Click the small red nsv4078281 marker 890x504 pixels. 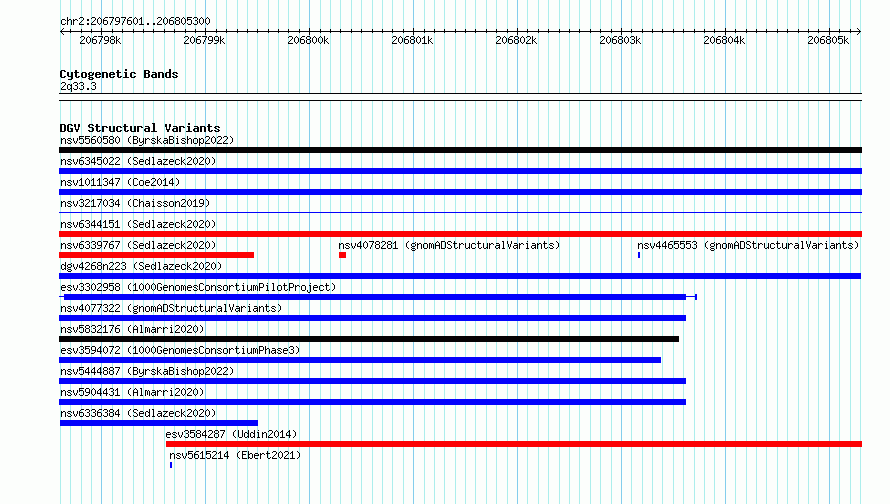click(x=342, y=255)
